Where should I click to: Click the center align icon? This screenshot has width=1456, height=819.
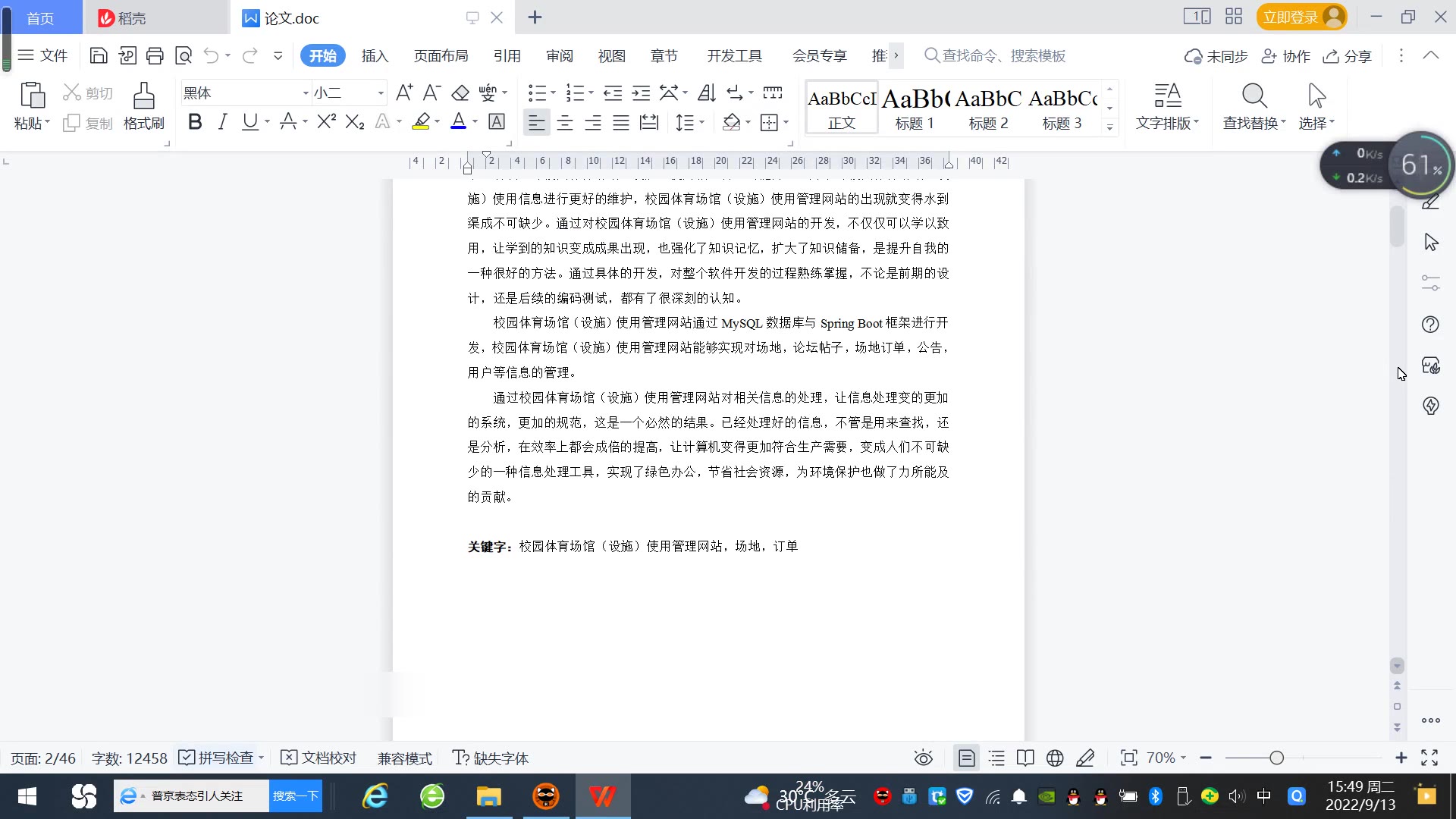tap(565, 122)
